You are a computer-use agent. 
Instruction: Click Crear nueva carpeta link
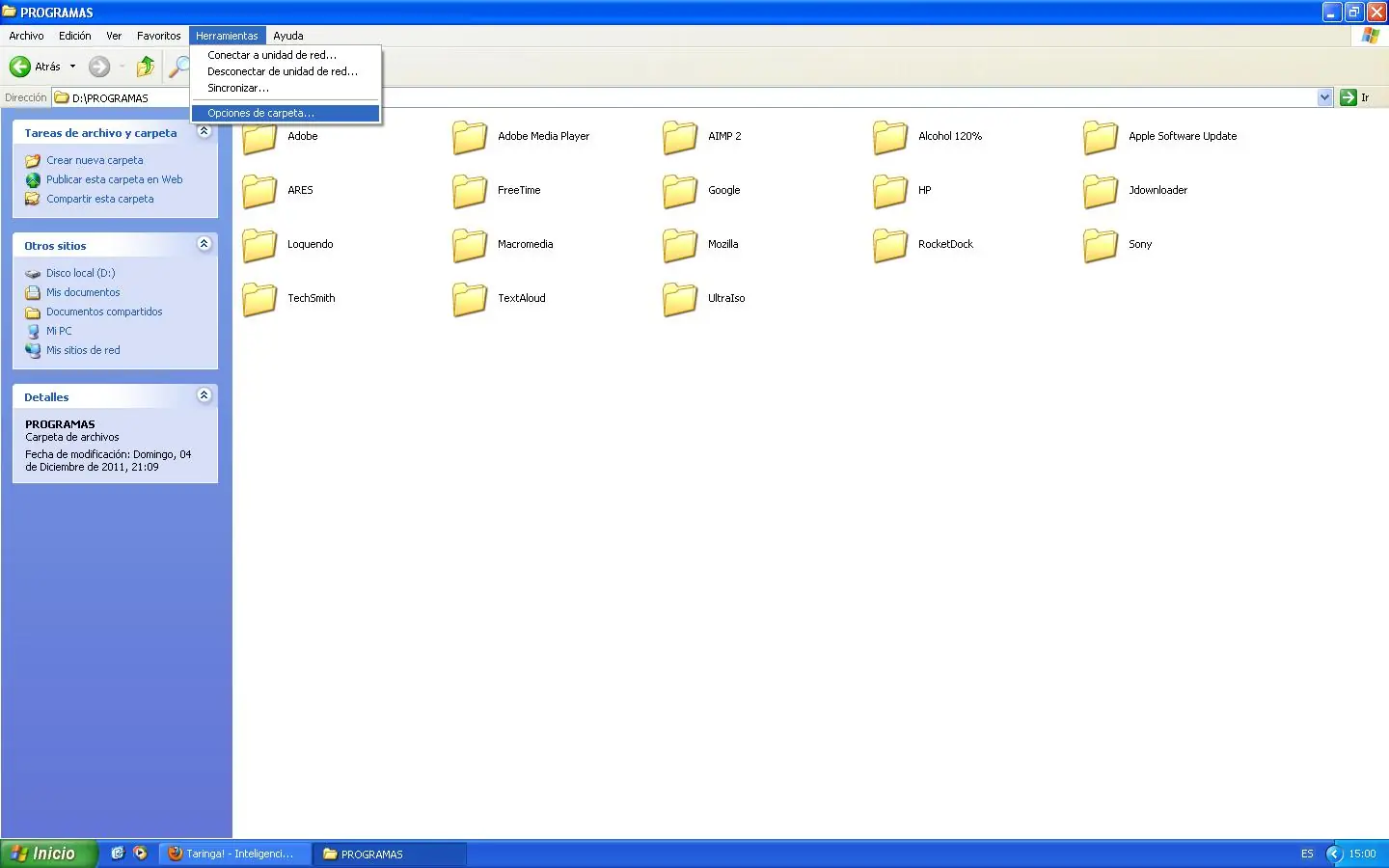coord(95,160)
